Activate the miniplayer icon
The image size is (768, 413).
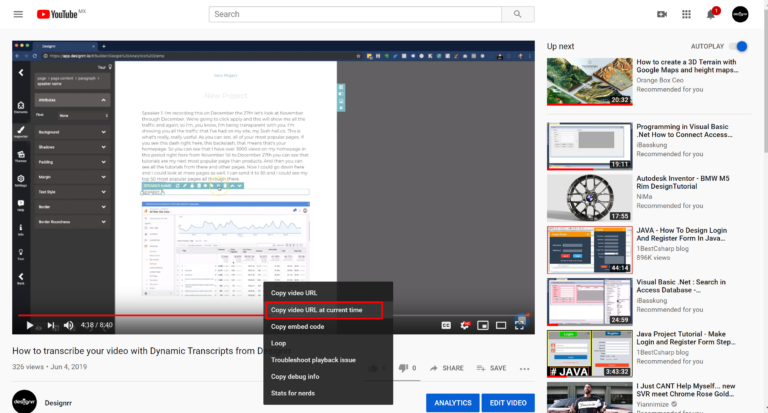pos(483,325)
